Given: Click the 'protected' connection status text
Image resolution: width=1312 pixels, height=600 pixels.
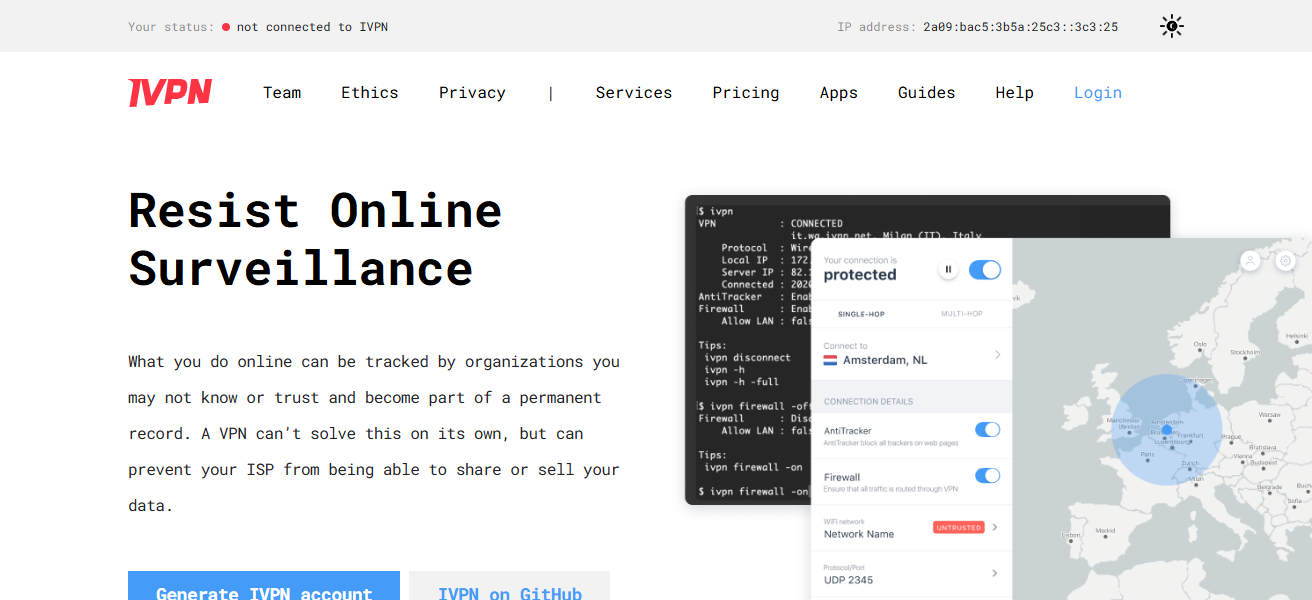Looking at the screenshot, I should point(860,275).
